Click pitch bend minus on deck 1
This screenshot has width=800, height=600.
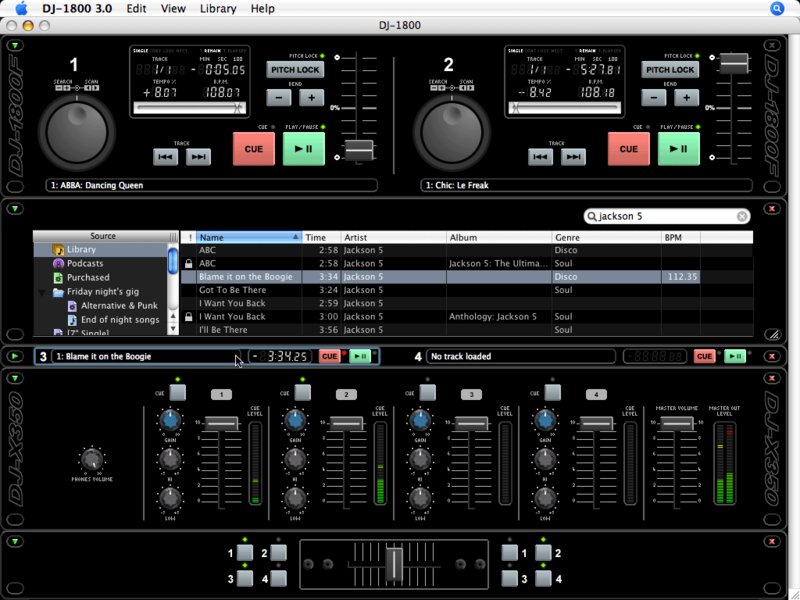(x=279, y=97)
